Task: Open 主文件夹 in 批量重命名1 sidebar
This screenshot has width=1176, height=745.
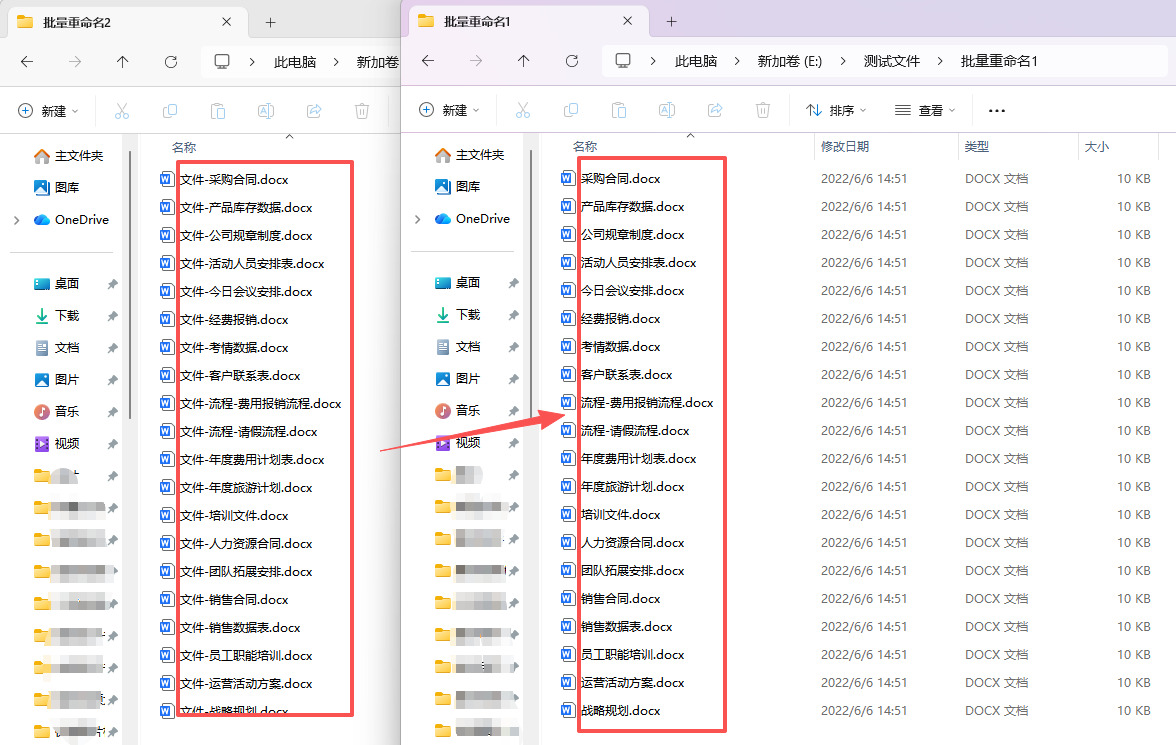Action: 470,155
